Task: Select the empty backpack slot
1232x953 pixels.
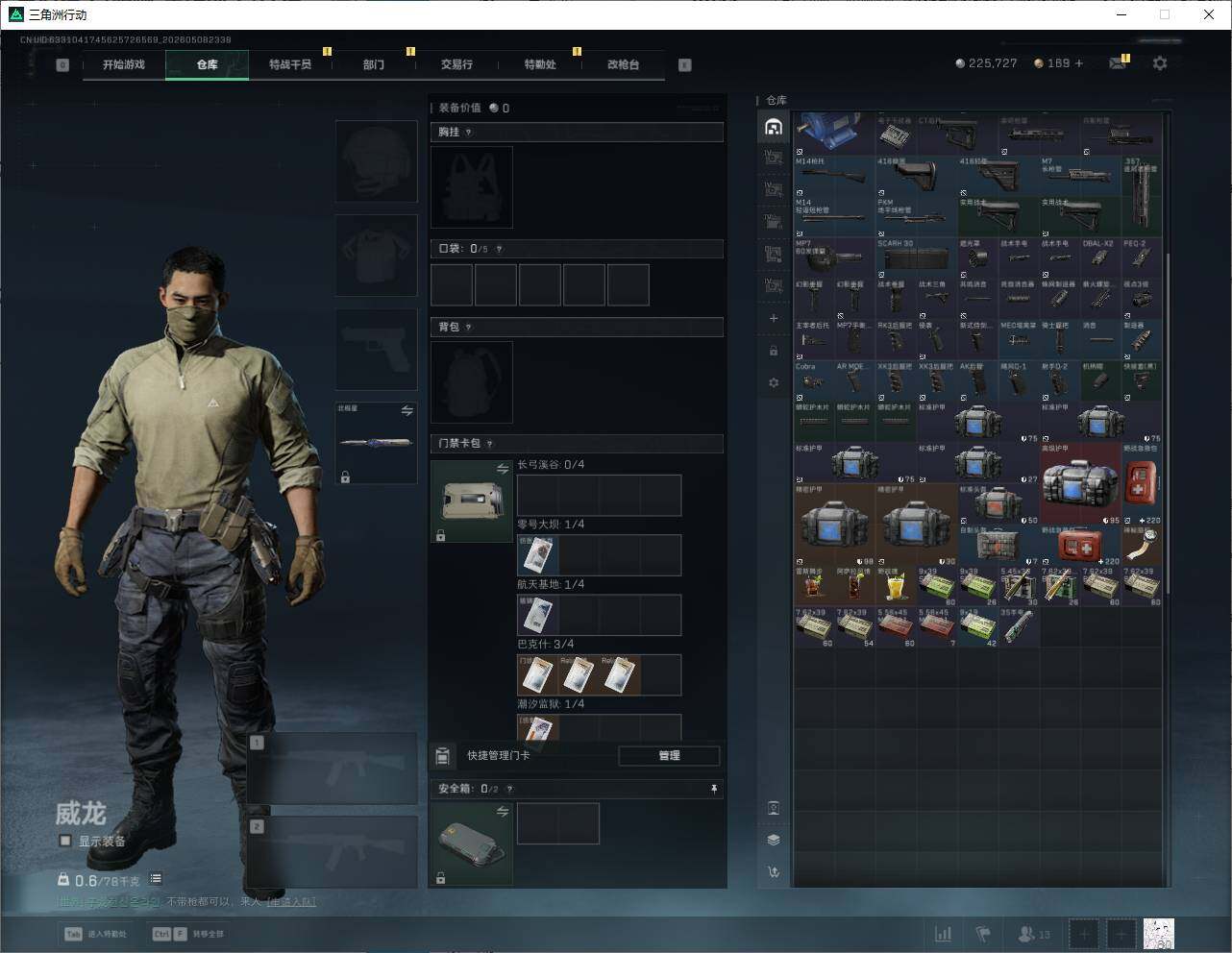Action: click(x=472, y=382)
